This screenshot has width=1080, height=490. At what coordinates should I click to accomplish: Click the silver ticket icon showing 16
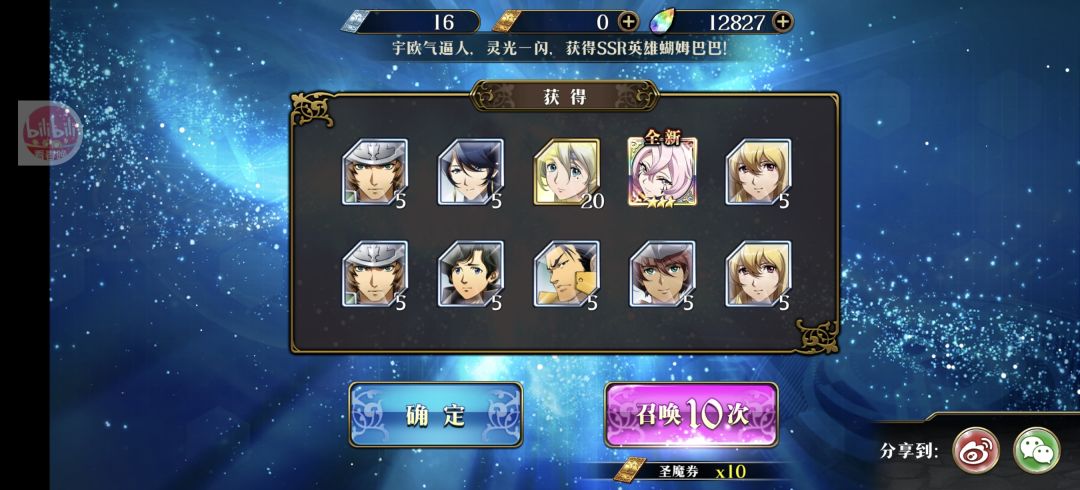pos(357,22)
